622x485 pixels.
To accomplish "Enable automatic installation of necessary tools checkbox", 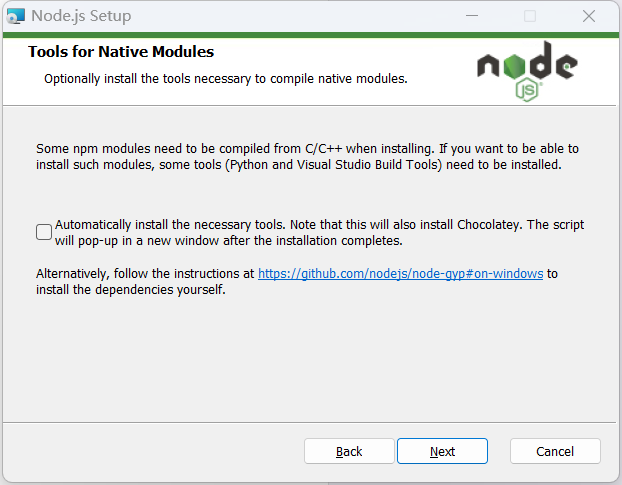I will pos(44,232).
